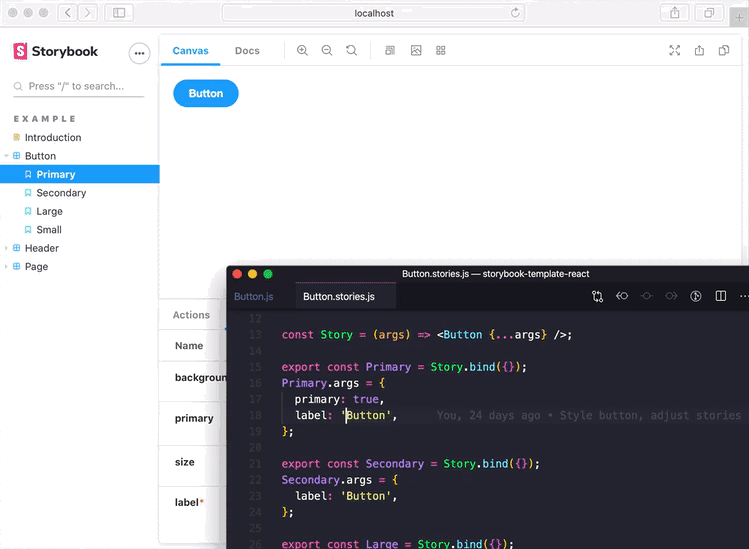Click the Button component item
The image size is (749, 549).
[40, 156]
